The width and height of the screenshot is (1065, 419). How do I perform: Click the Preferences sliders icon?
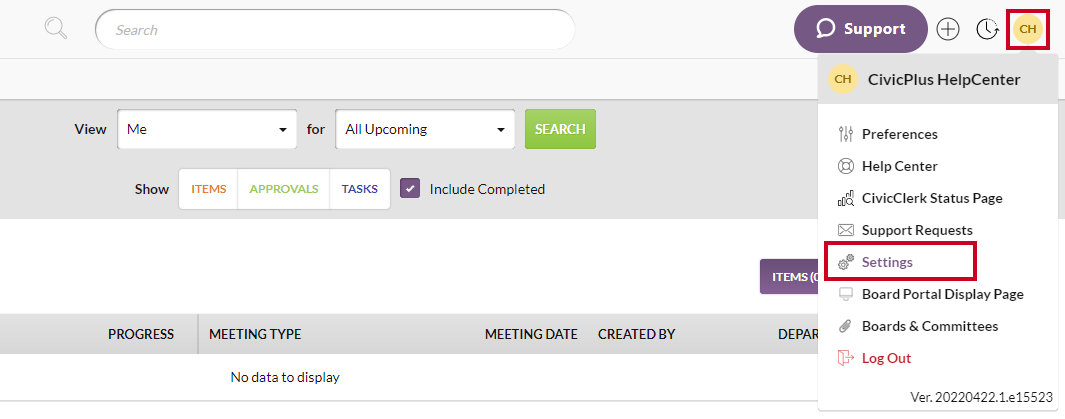coord(846,134)
